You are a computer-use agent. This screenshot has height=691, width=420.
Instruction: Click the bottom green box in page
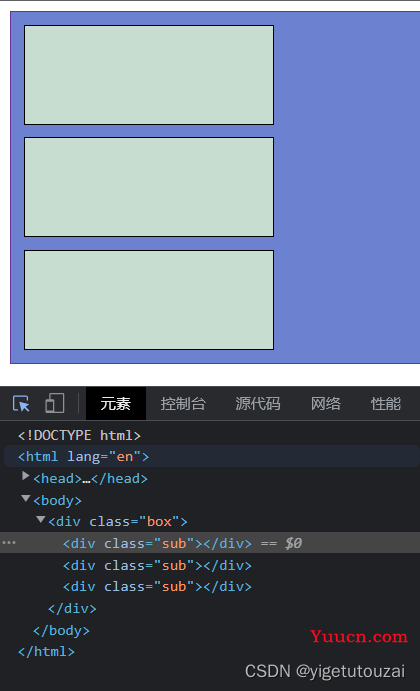click(149, 300)
